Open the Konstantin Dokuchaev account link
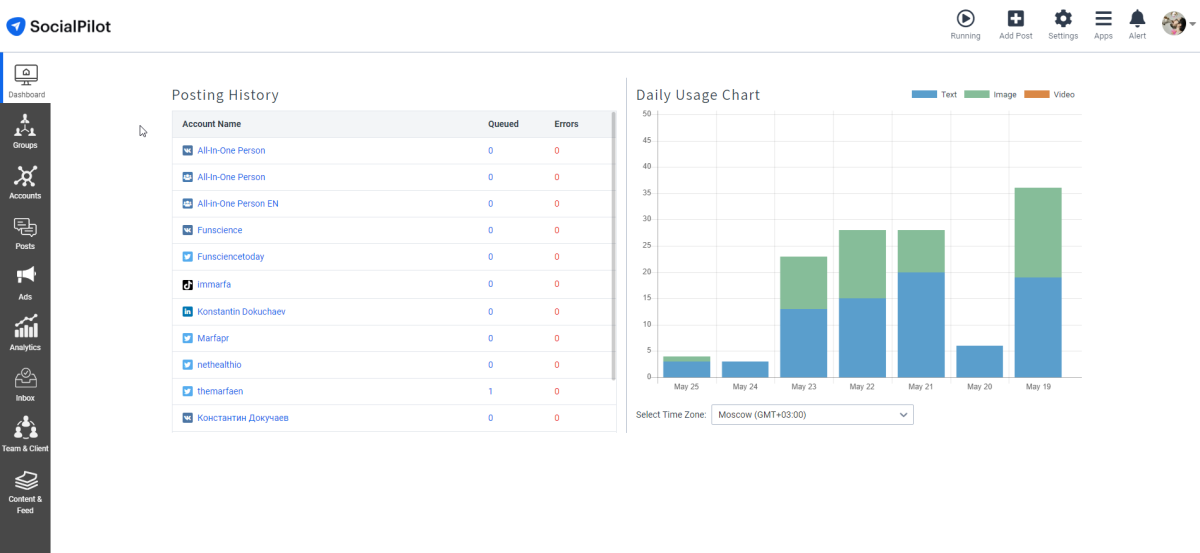 tap(242, 311)
